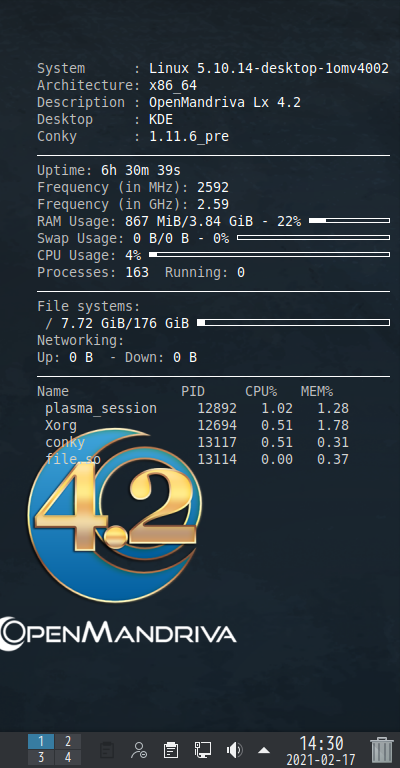Open the user status tray icon
The width and height of the screenshot is (400, 768).
click(139, 750)
